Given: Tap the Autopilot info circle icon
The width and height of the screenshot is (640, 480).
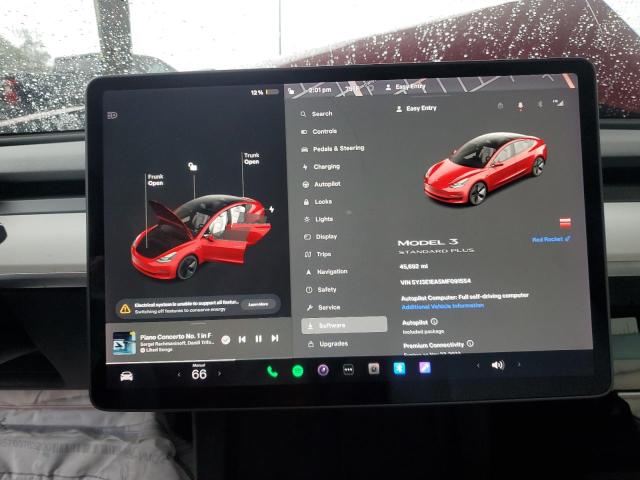Looking at the screenshot, I should [434, 322].
